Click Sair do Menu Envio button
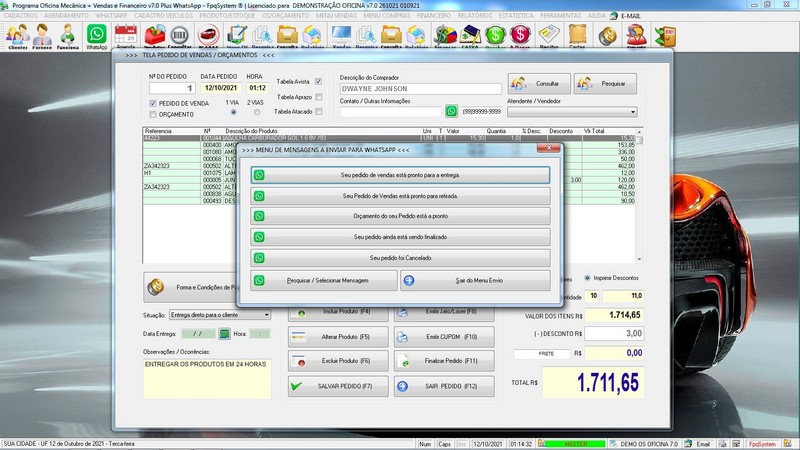Viewport: 800px width, 450px height. pos(476,281)
